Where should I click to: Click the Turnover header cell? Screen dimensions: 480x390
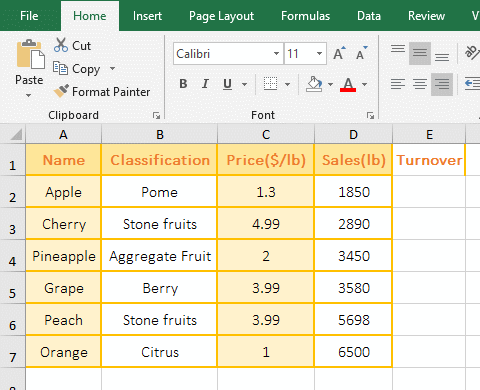coord(429,160)
